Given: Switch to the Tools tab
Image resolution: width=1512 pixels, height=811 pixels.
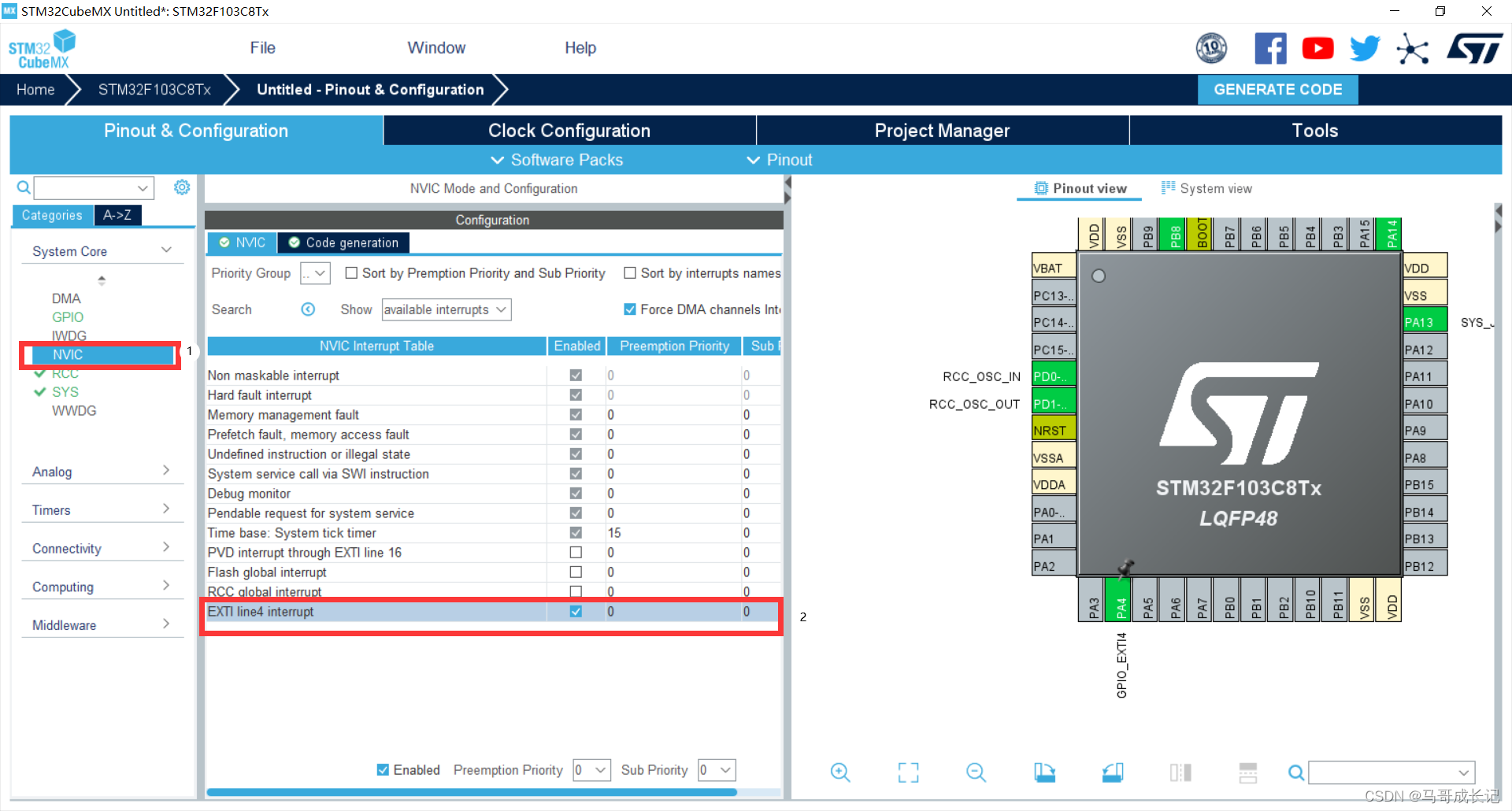Looking at the screenshot, I should tap(1315, 131).
